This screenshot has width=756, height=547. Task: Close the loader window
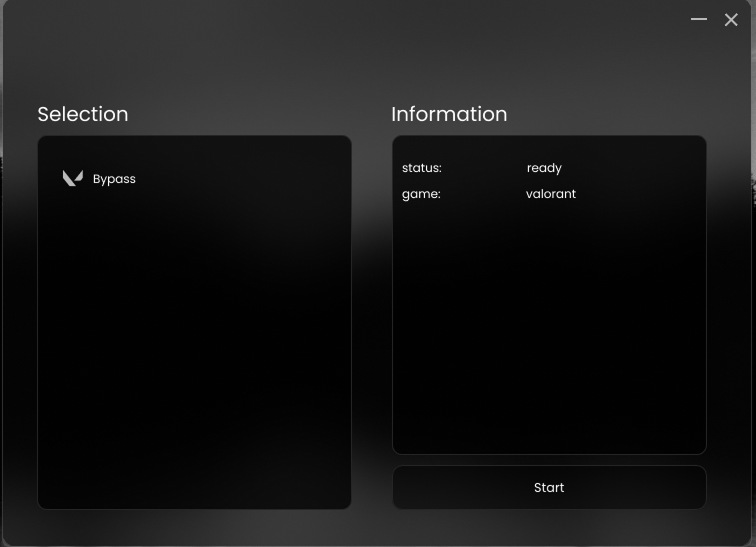click(731, 20)
